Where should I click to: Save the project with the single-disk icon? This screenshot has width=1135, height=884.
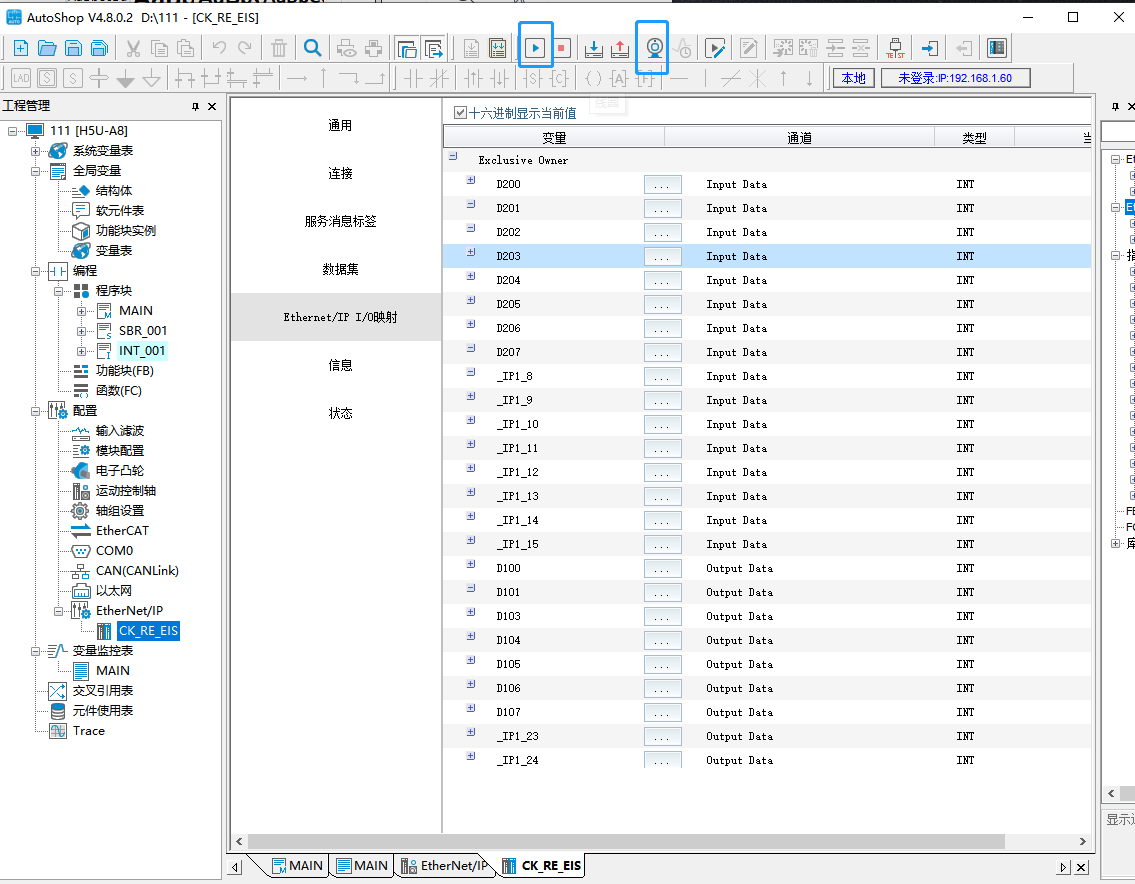pyautogui.click(x=73, y=49)
